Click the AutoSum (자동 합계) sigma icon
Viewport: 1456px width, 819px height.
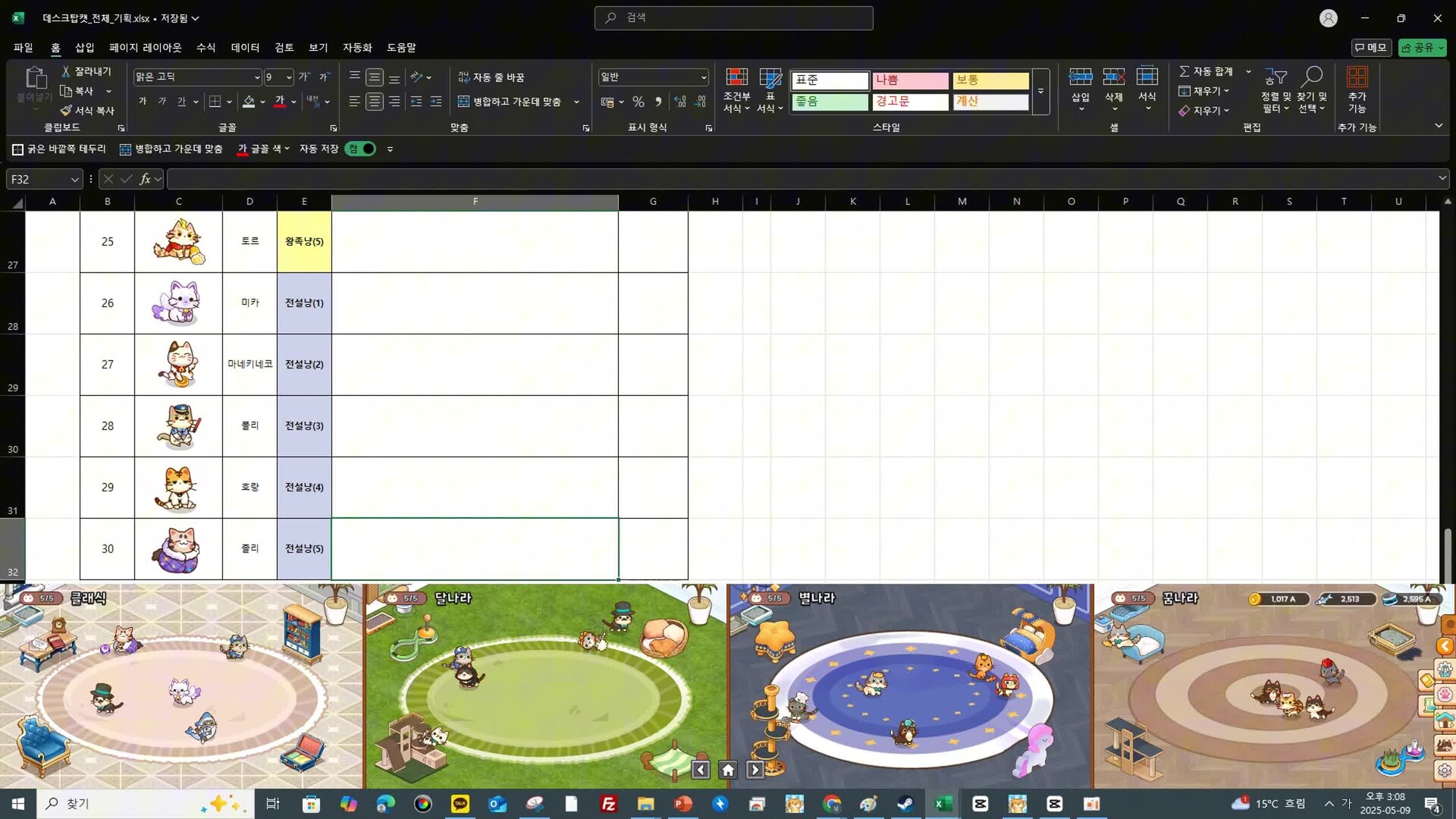(x=1184, y=71)
